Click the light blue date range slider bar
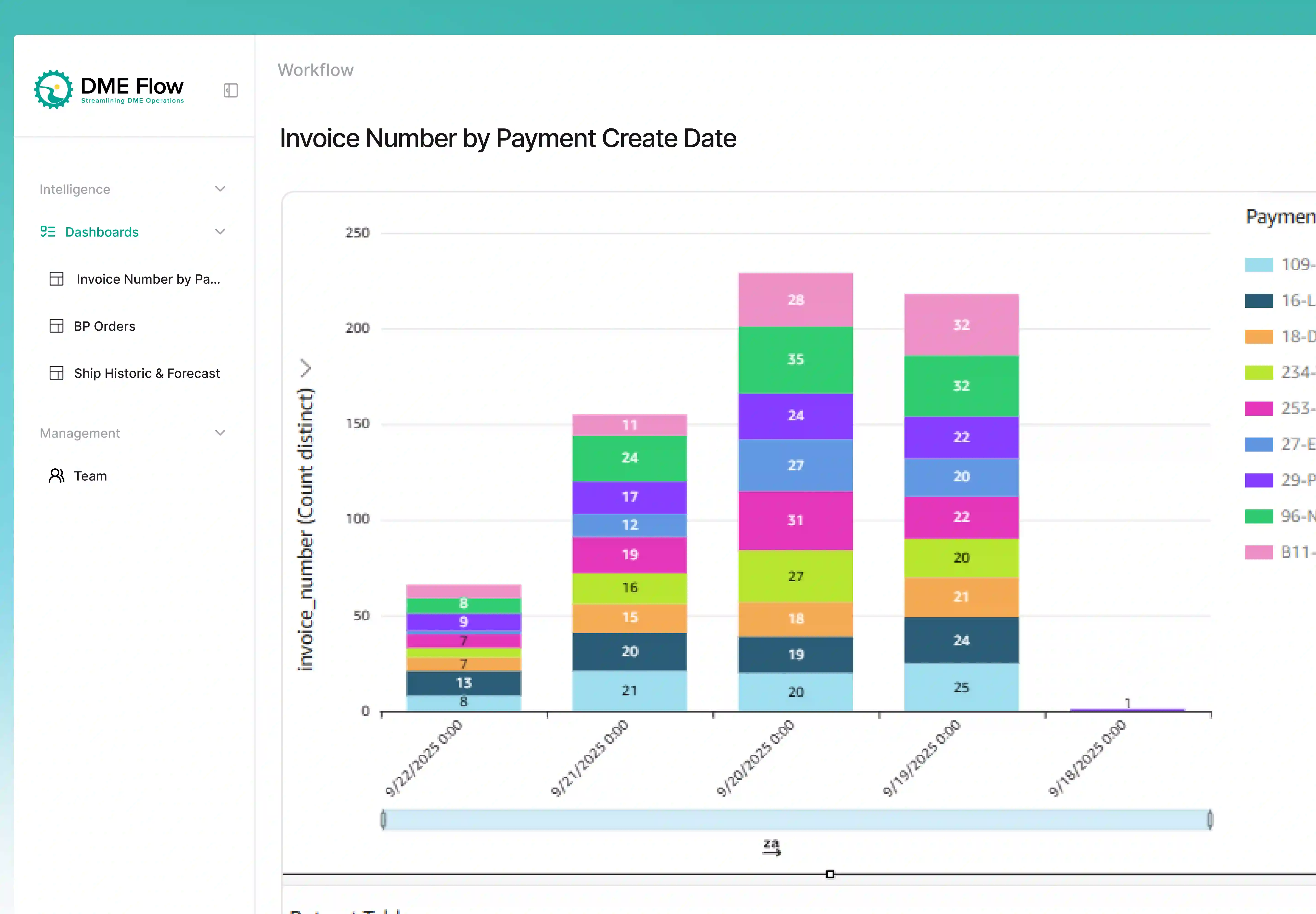Viewport: 1316px width, 914px height. 797,819
